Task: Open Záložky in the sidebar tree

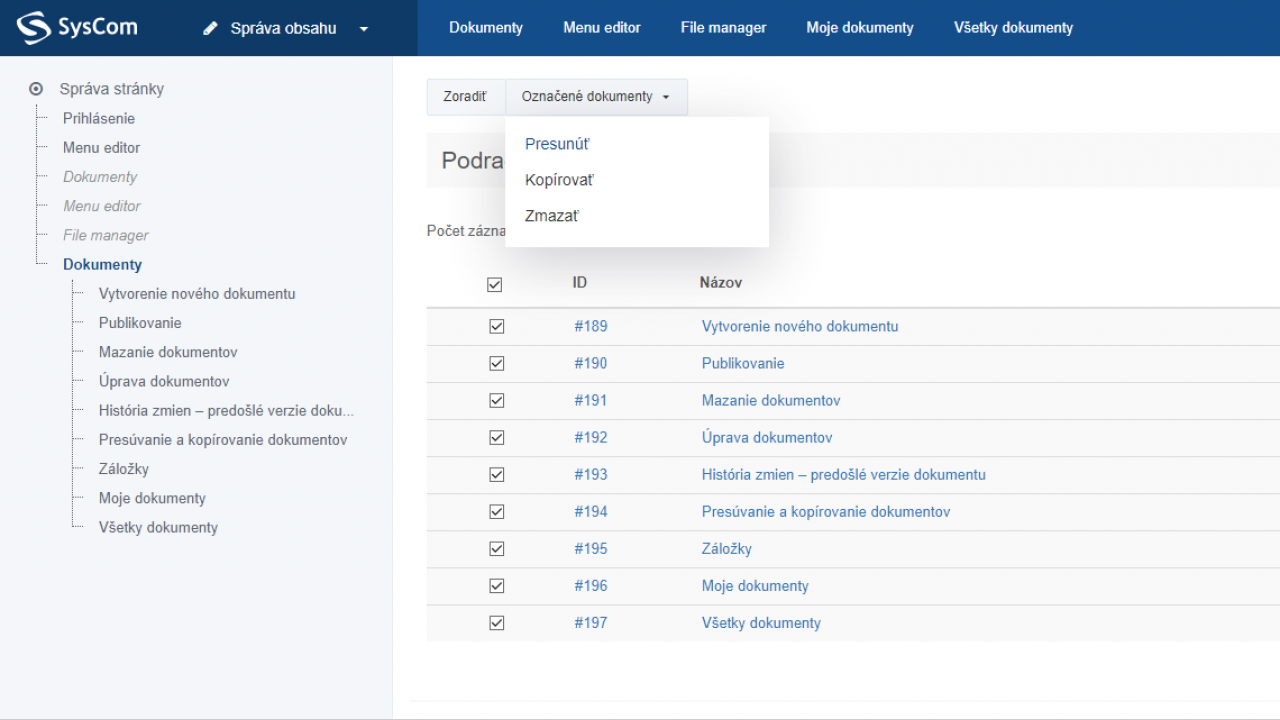Action: click(x=123, y=469)
